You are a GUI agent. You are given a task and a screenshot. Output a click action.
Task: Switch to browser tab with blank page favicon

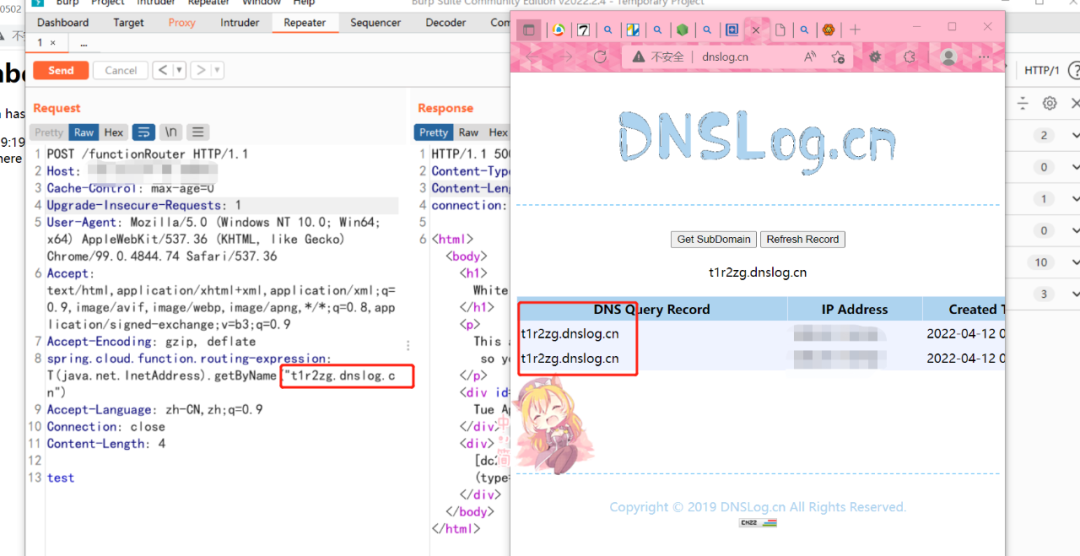780,30
